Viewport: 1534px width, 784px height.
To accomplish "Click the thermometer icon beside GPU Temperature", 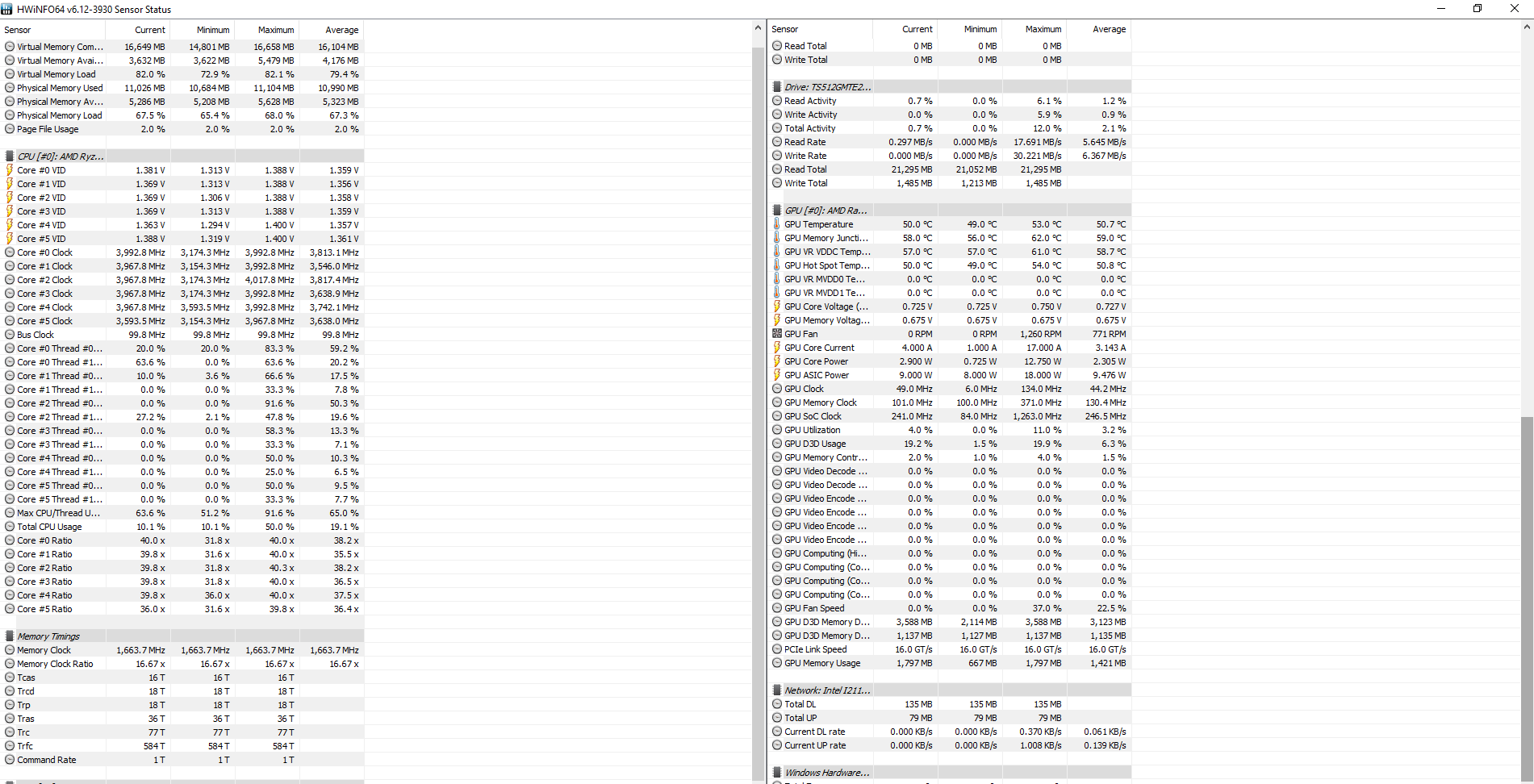I will click(777, 224).
